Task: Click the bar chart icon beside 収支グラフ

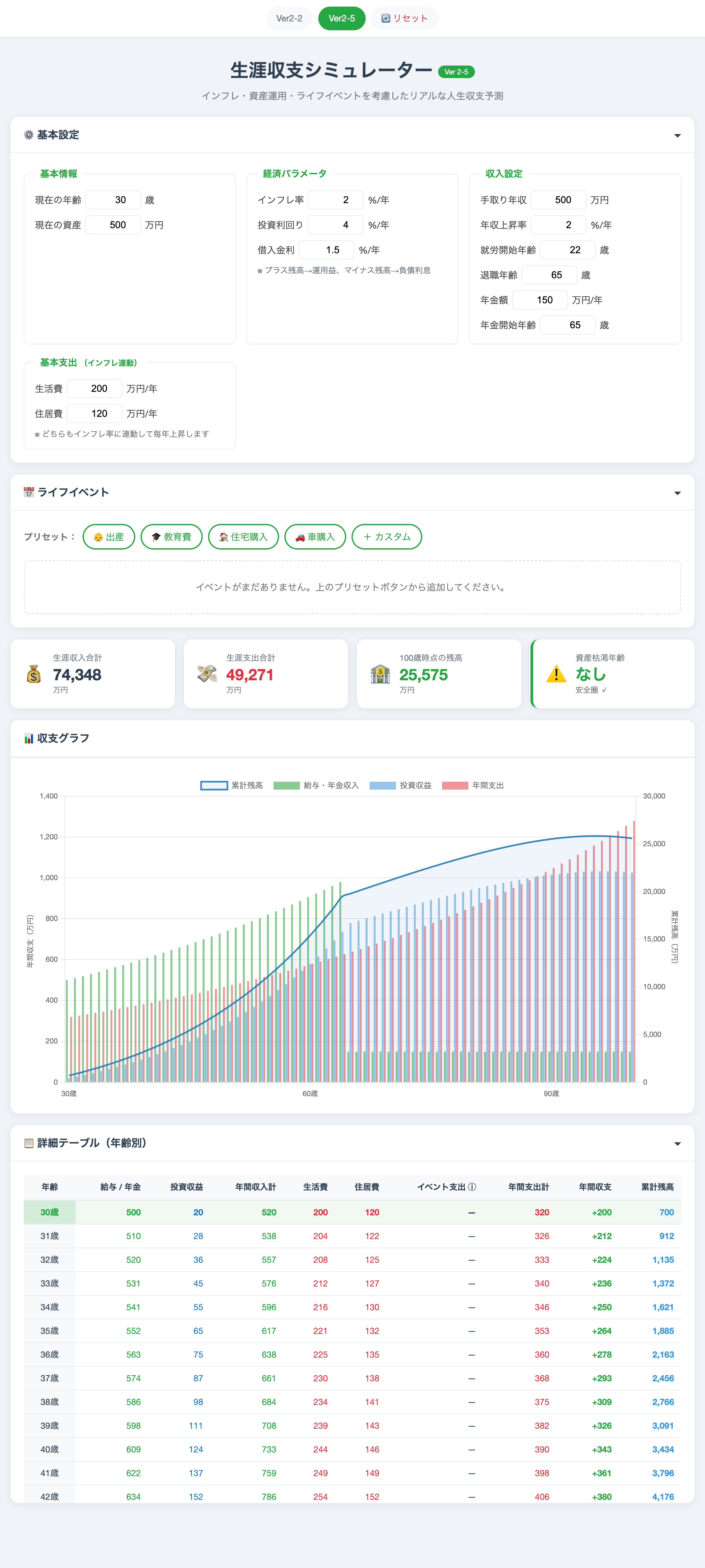Action: click(29, 738)
